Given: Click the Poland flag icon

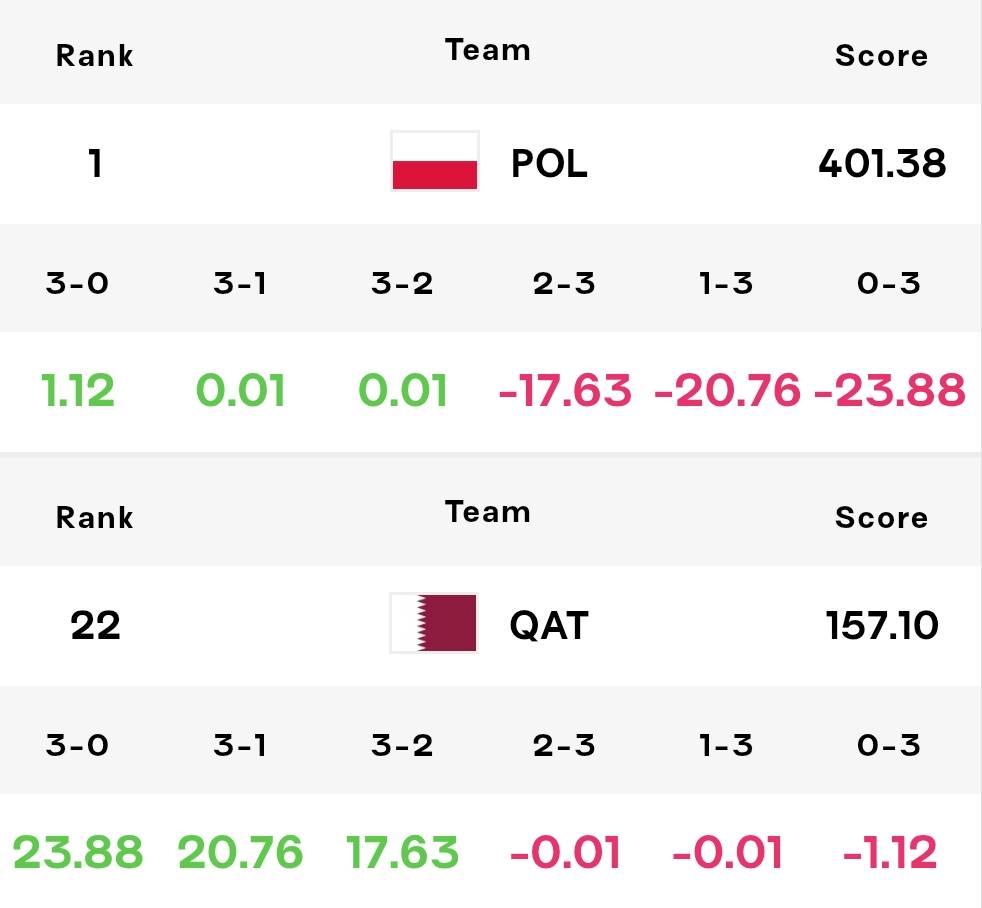Looking at the screenshot, I should coord(435,161).
